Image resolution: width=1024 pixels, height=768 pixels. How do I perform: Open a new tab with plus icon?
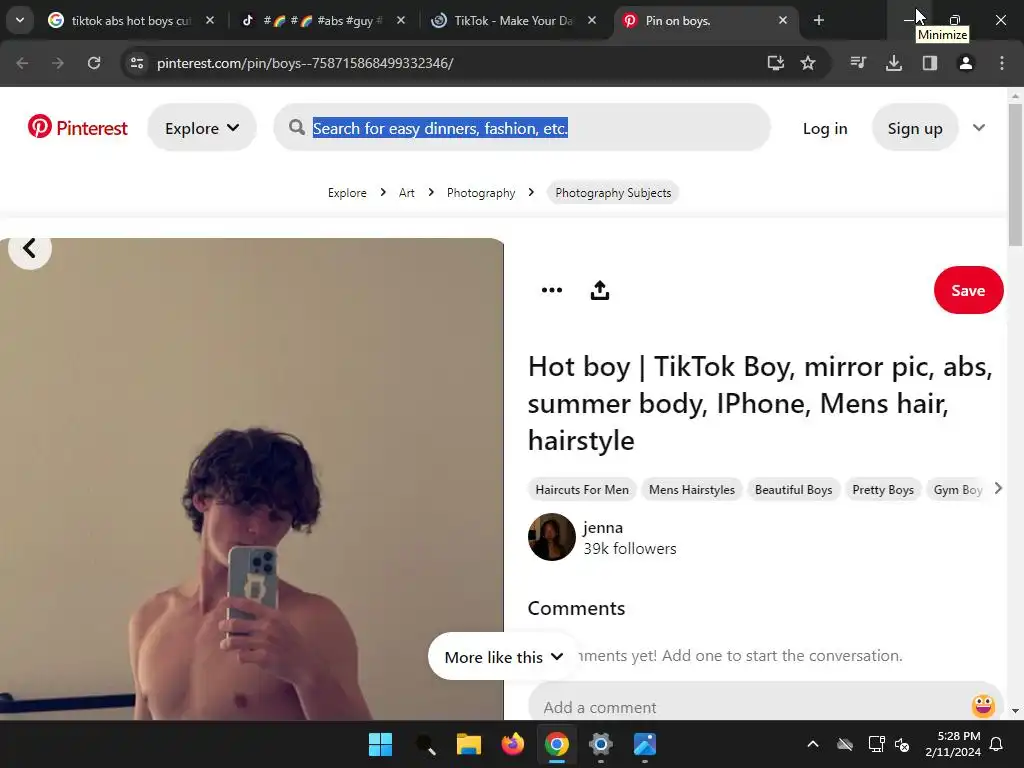[x=818, y=20]
